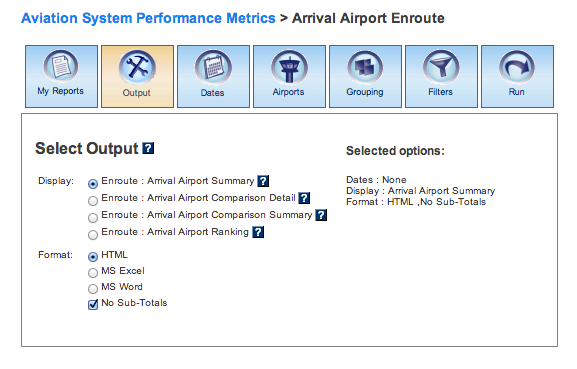Open the Grouping squares icon
The height and width of the screenshot is (369, 577).
click(365, 67)
